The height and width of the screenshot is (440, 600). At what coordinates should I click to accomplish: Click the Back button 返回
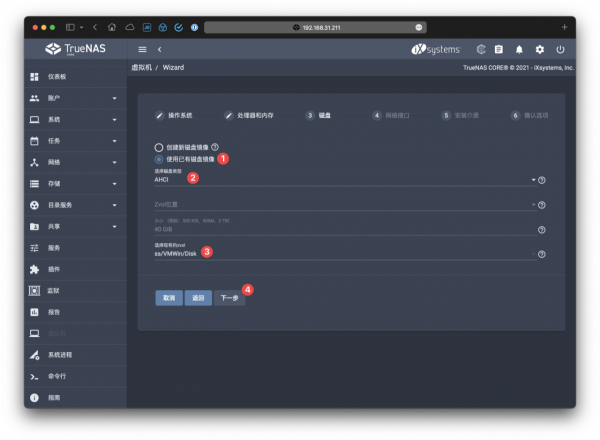(x=198, y=298)
